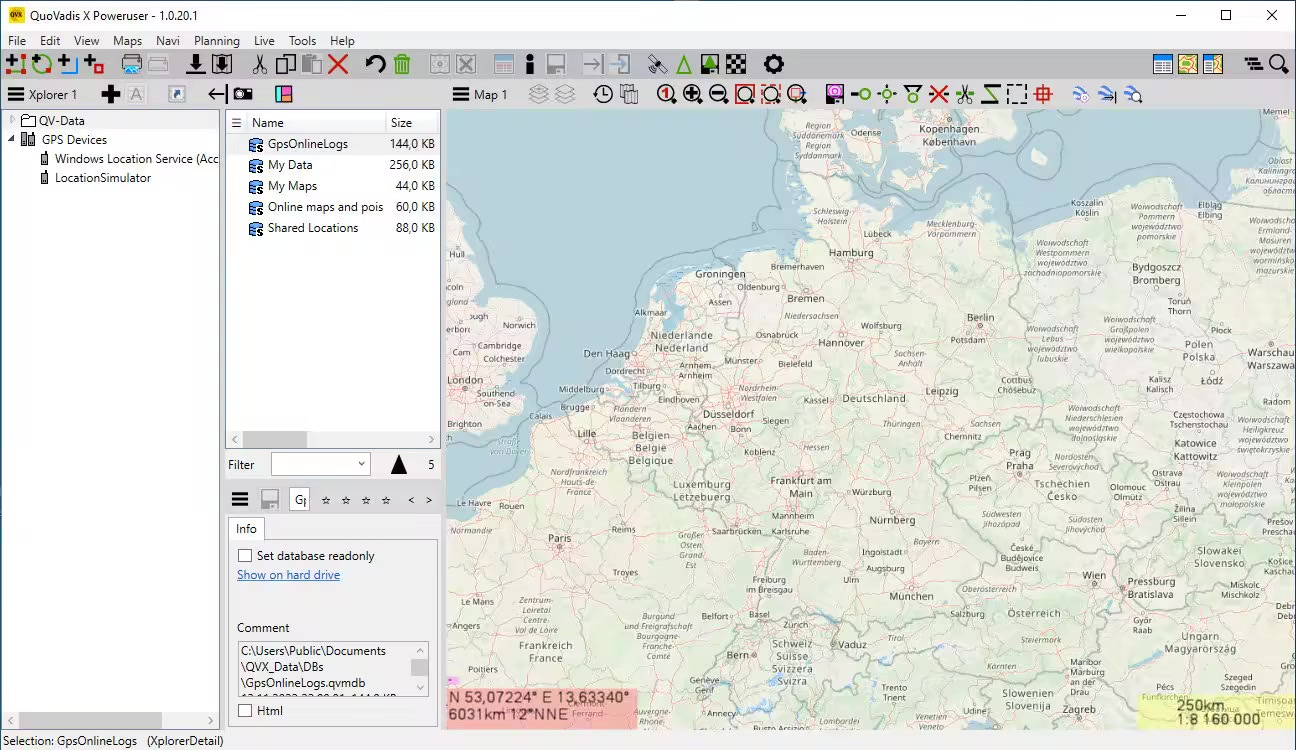1296x750 pixels.
Task: Click the Show on hard drive link
Action: 288,575
